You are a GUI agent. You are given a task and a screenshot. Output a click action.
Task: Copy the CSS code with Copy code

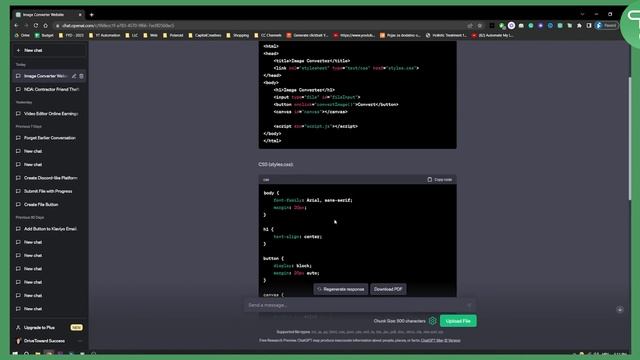440,180
